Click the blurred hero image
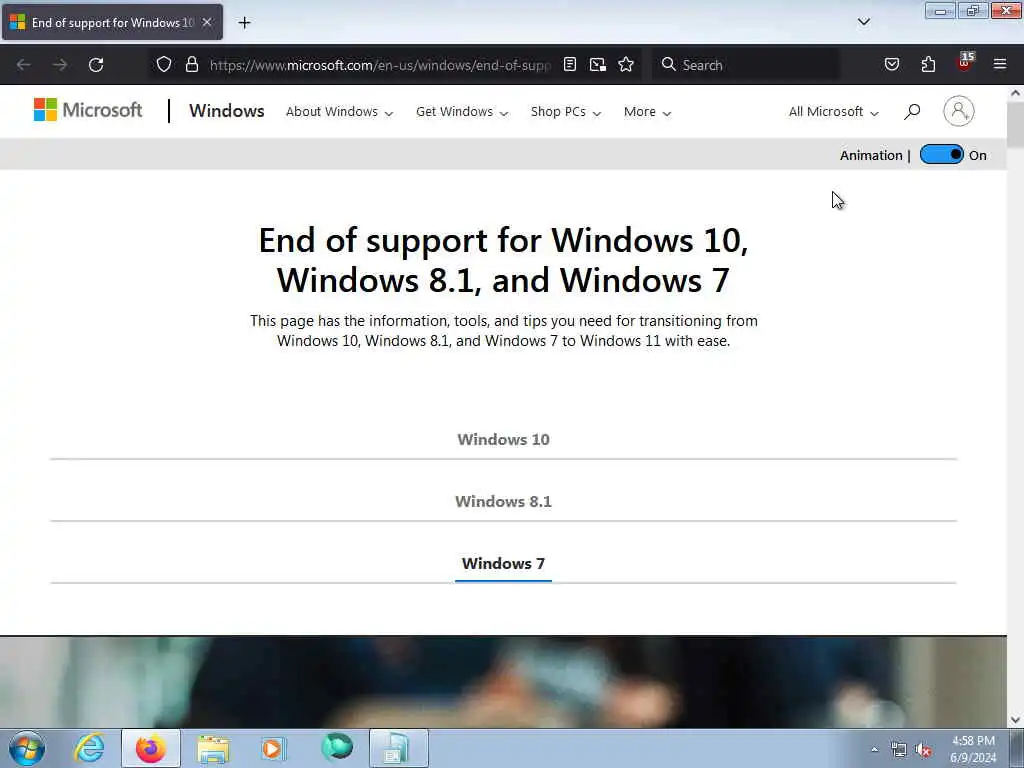Viewport: 1024px width, 768px height. tap(504, 681)
